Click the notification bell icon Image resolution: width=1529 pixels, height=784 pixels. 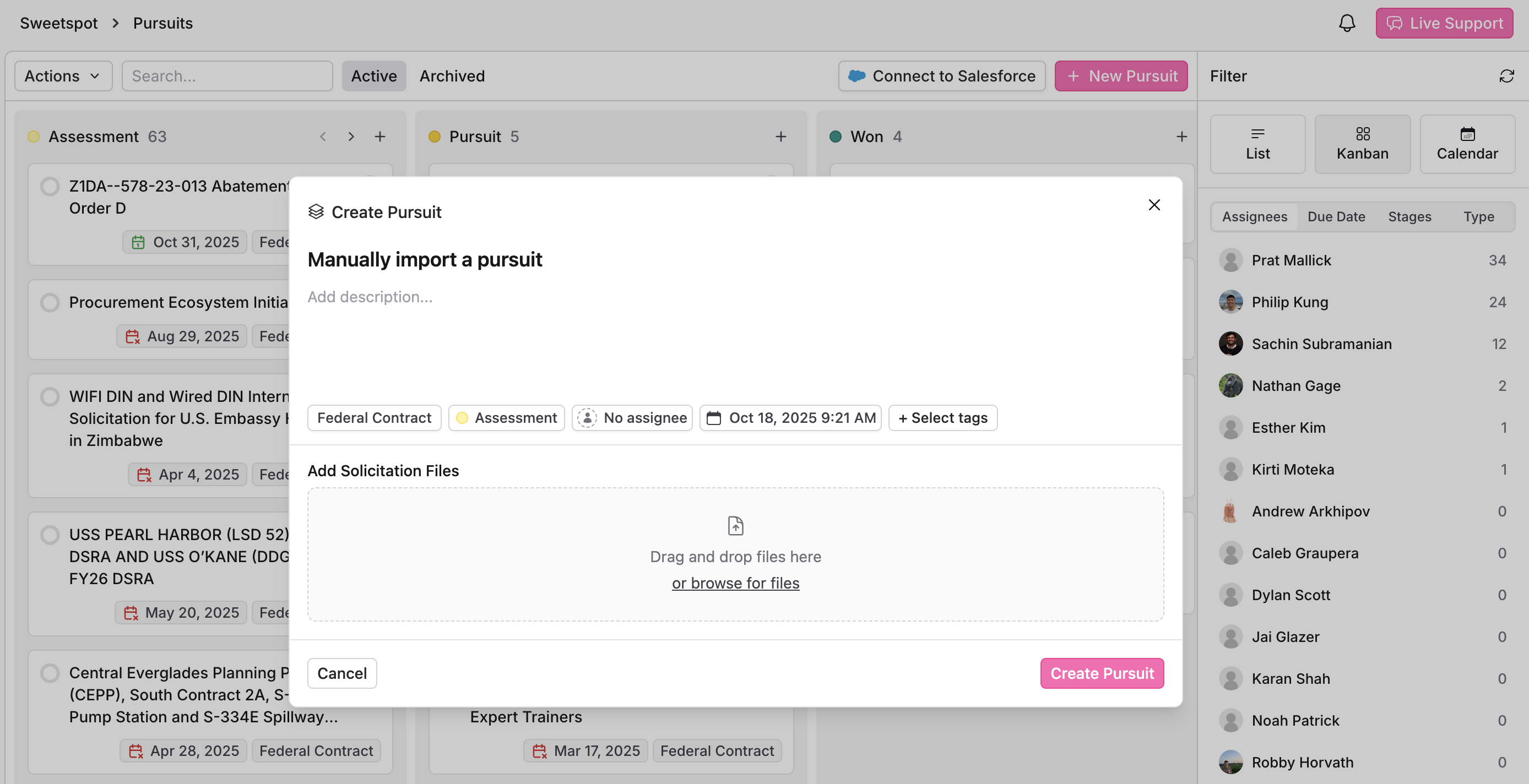pos(1346,23)
